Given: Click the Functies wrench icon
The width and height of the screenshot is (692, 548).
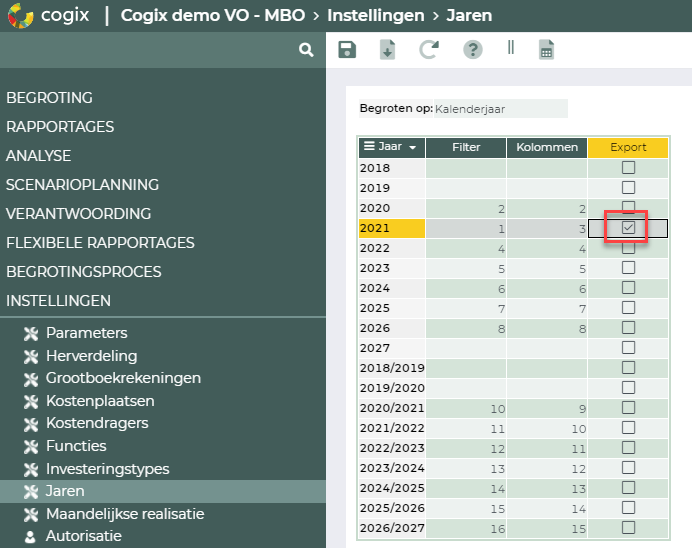Looking at the screenshot, I should 31,447.
